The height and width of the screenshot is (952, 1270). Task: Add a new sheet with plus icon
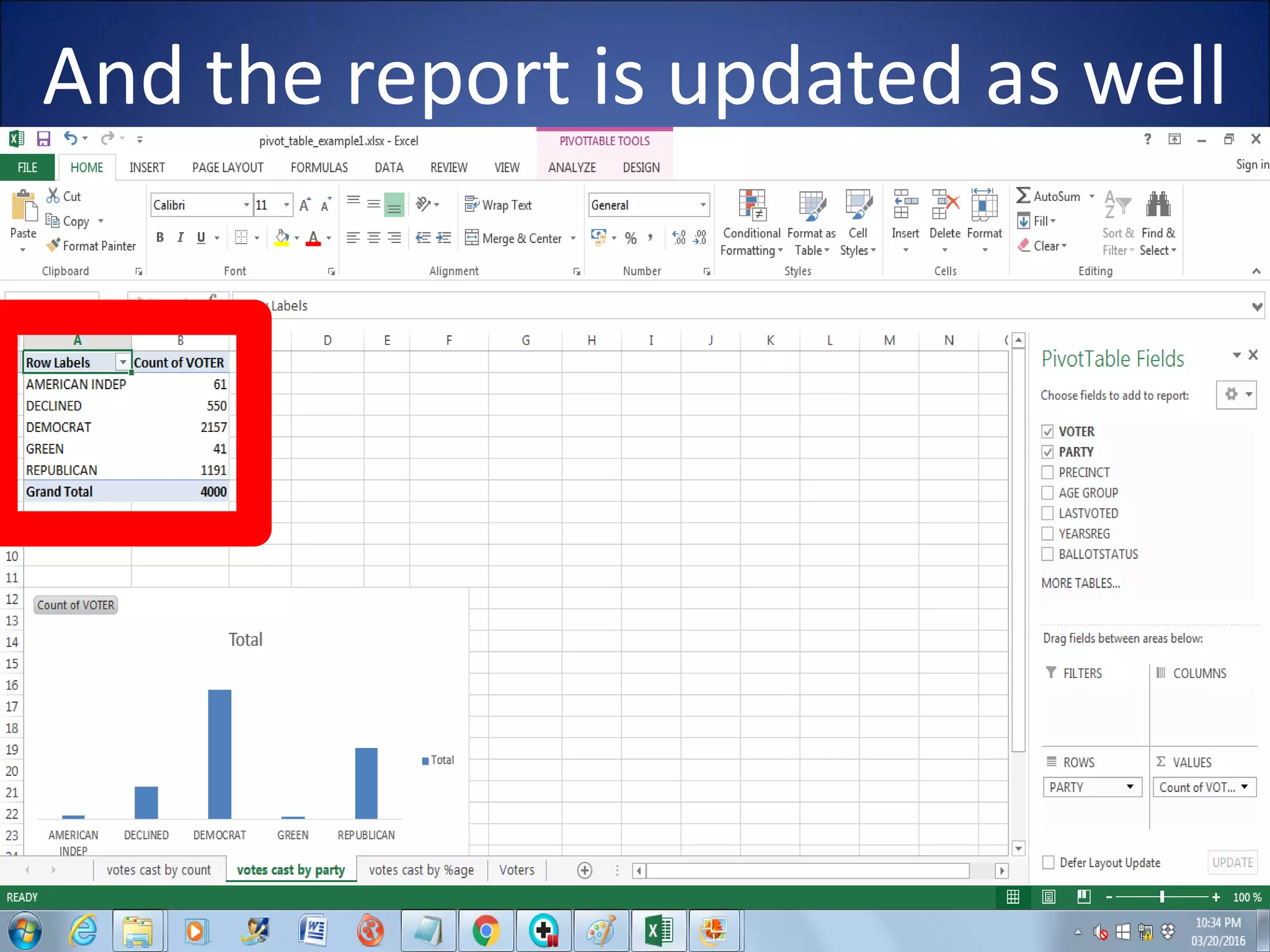pyautogui.click(x=584, y=870)
